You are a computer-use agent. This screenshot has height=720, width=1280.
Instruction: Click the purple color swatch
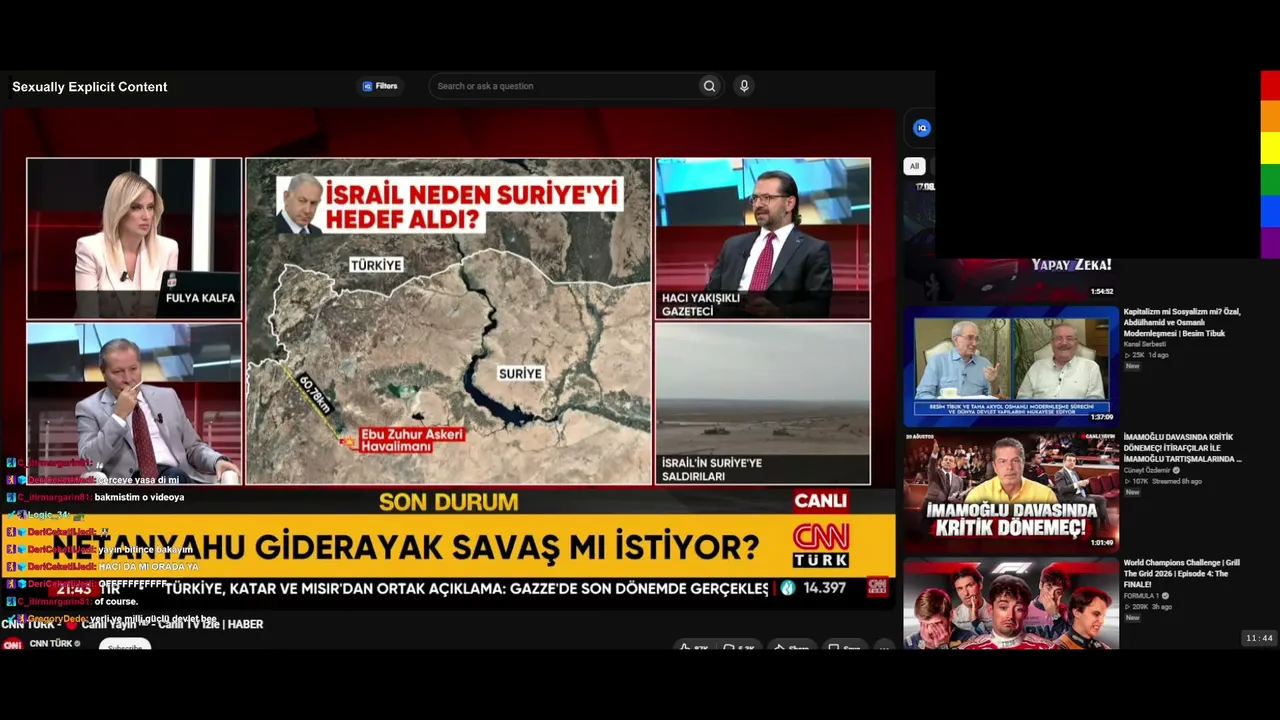pyautogui.click(x=1270, y=243)
